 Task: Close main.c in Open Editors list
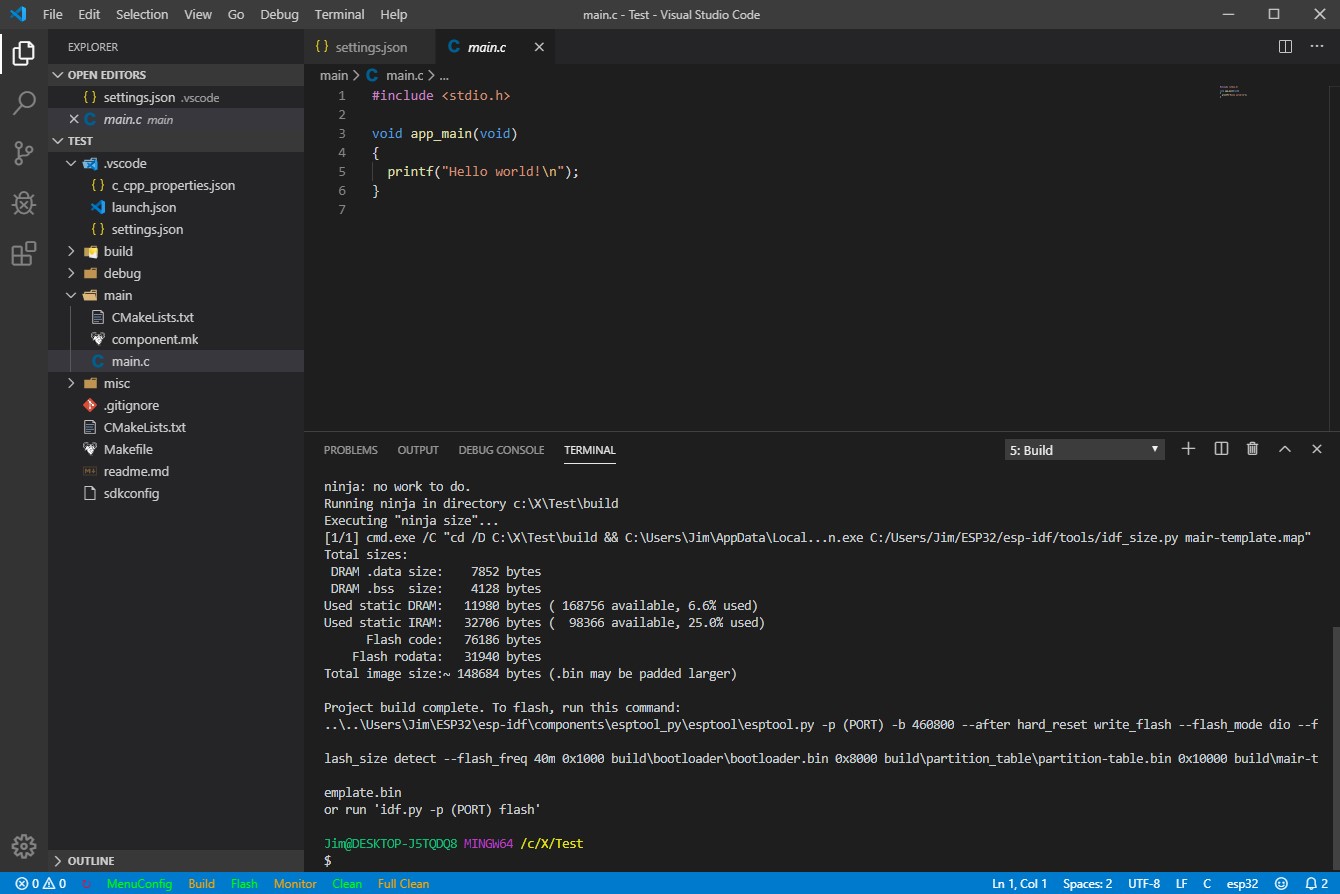pyautogui.click(x=74, y=119)
